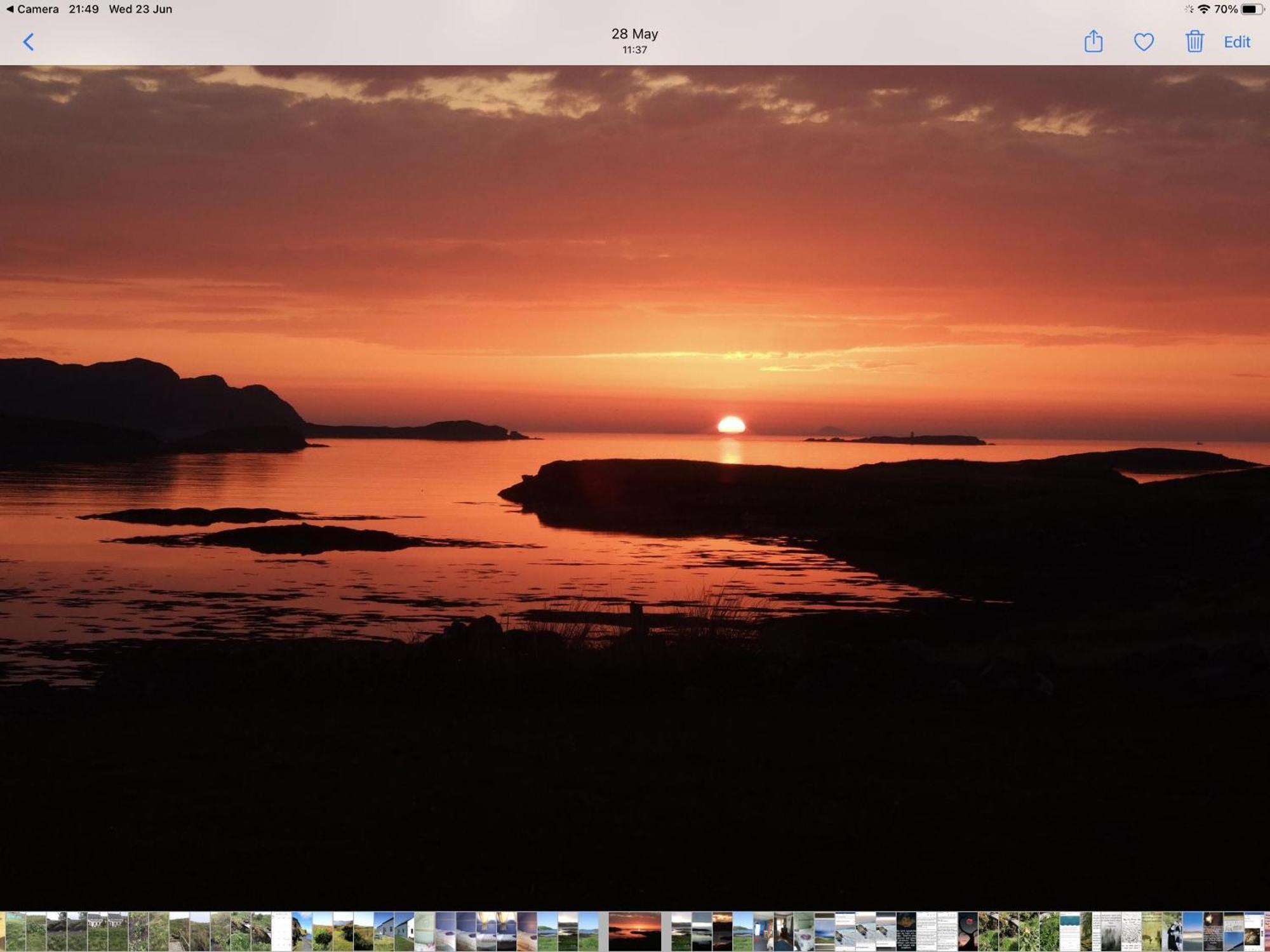Tap the "70%" battery percentage
Image resolution: width=1270 pixels, height=952 pixels.
[1226, 9]
